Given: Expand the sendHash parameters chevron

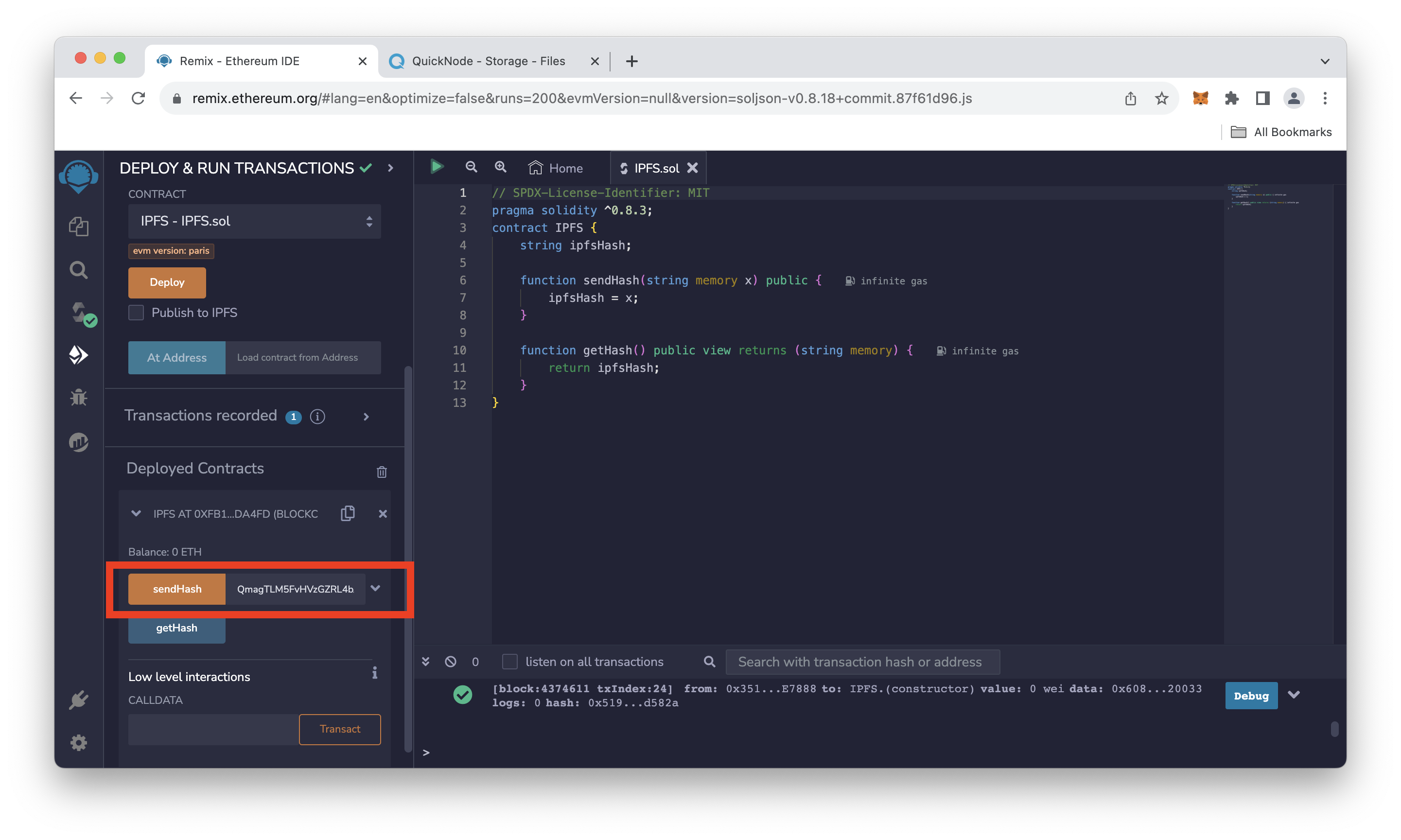Looking at the screenshot, I should 375,588.
